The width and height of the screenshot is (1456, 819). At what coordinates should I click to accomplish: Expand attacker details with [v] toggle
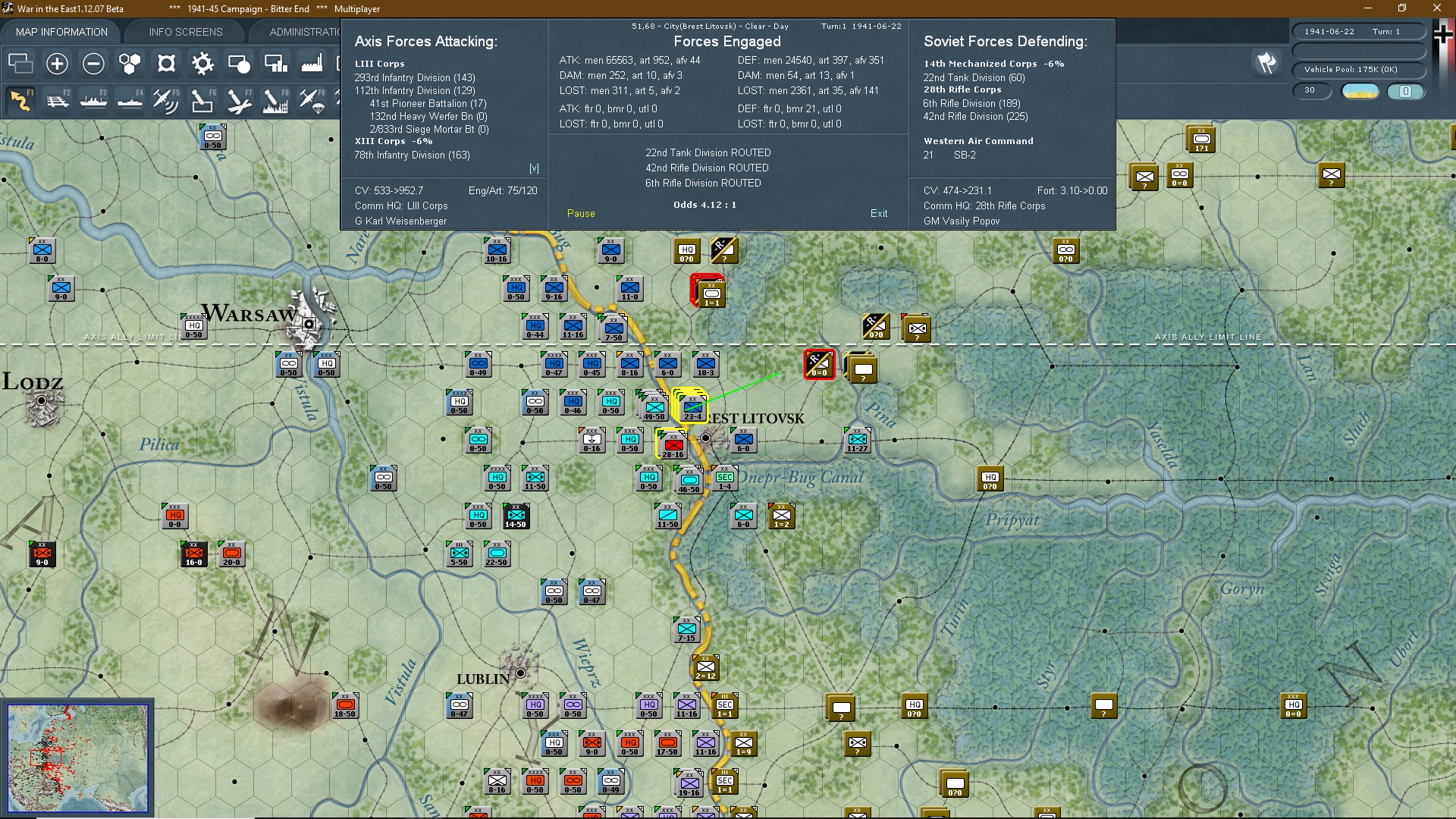(x=534, y=168)
